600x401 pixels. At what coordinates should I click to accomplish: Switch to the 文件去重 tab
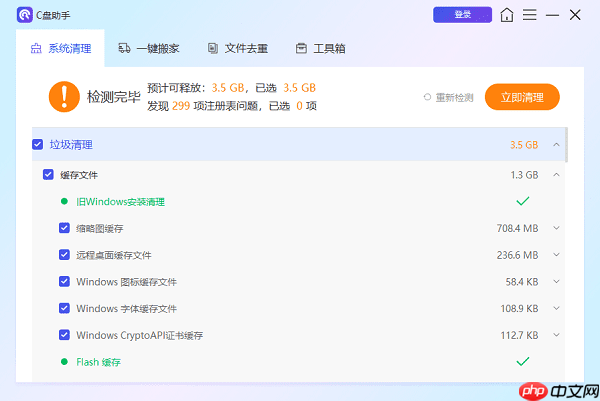click(x=237, y=48)
